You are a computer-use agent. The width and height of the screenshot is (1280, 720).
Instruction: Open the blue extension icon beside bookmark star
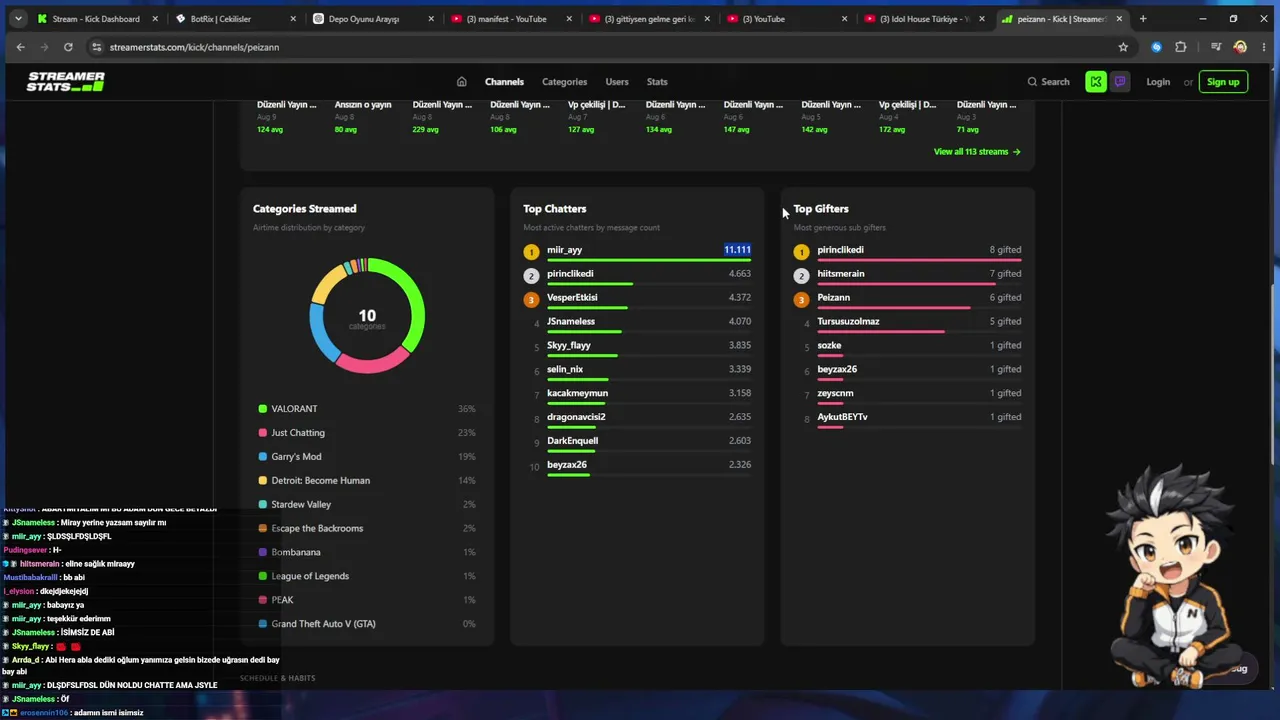[x=1157, y=47]
